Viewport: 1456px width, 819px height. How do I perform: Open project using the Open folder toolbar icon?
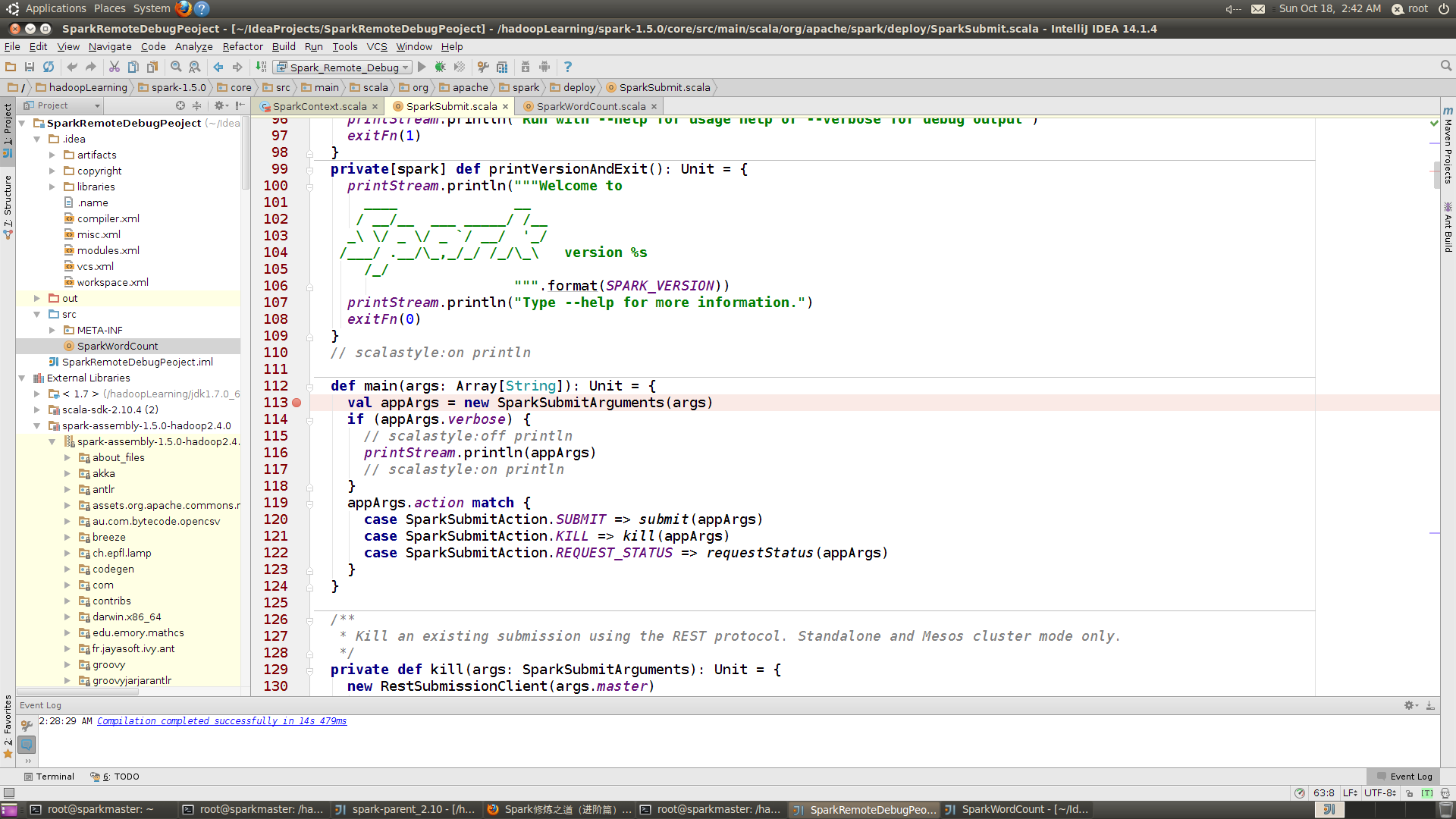(11, 67)
